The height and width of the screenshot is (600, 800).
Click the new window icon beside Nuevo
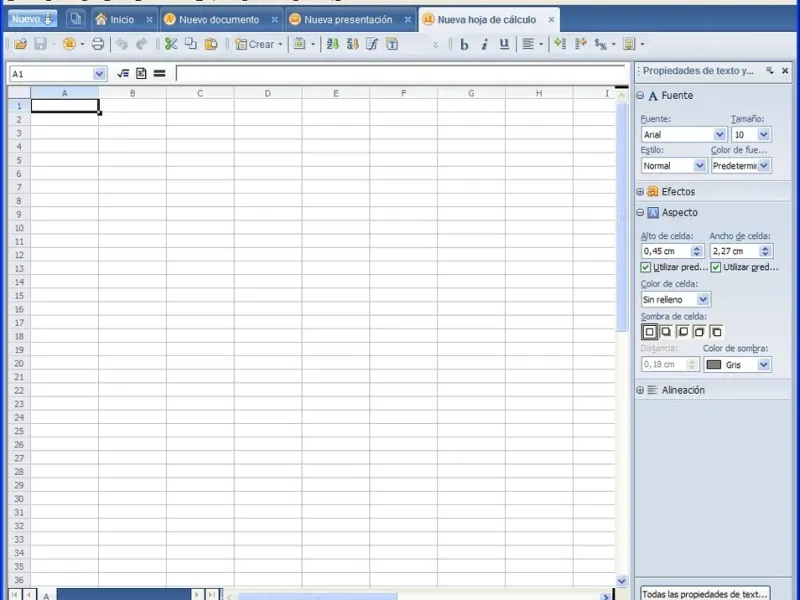(76, 19)
